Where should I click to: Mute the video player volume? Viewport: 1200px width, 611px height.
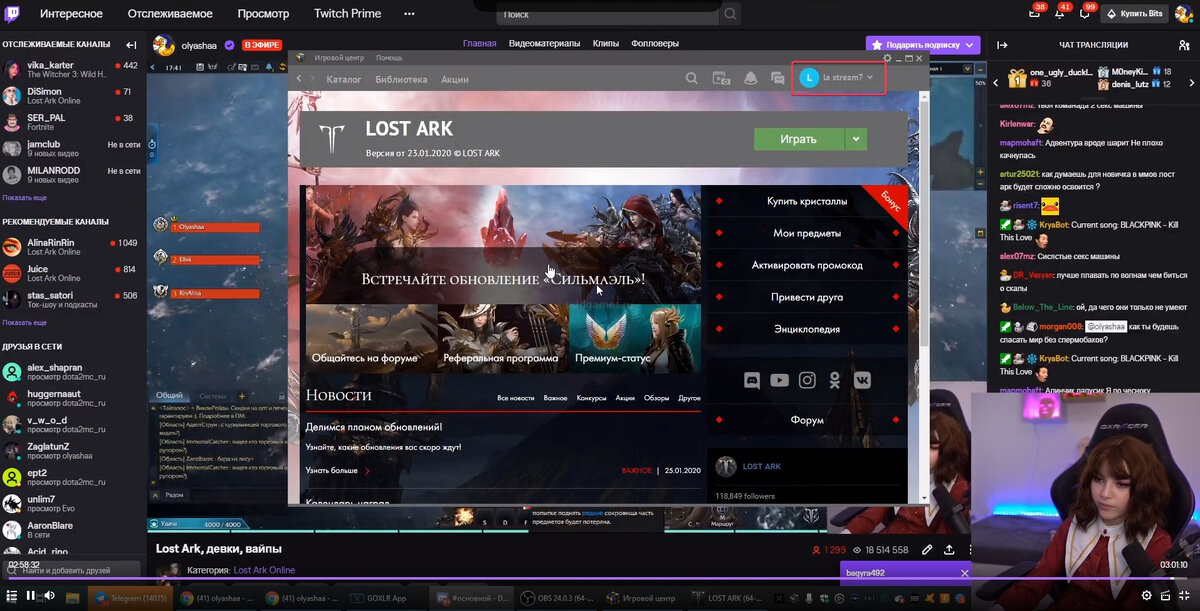coord(51,595)
